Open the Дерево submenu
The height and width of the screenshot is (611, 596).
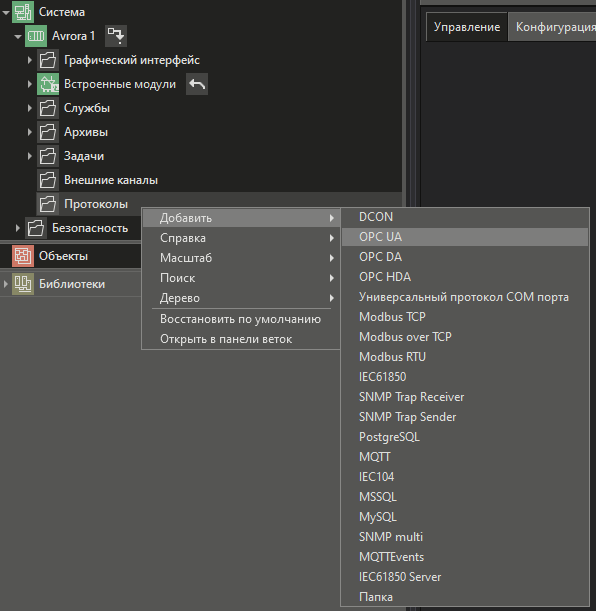click(242, 298)
